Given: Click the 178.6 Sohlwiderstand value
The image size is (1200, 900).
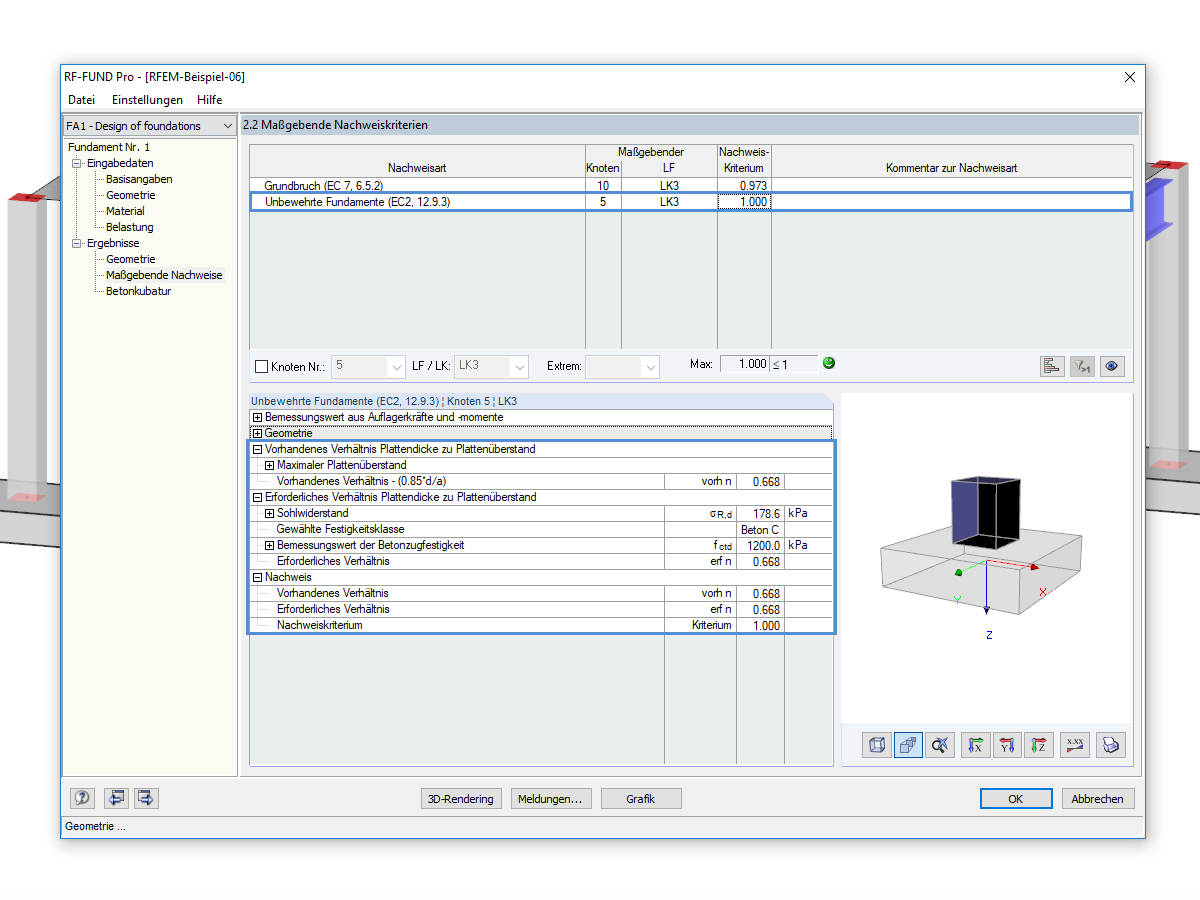Looking at the screenshot, I should click(x=760, y=513).
